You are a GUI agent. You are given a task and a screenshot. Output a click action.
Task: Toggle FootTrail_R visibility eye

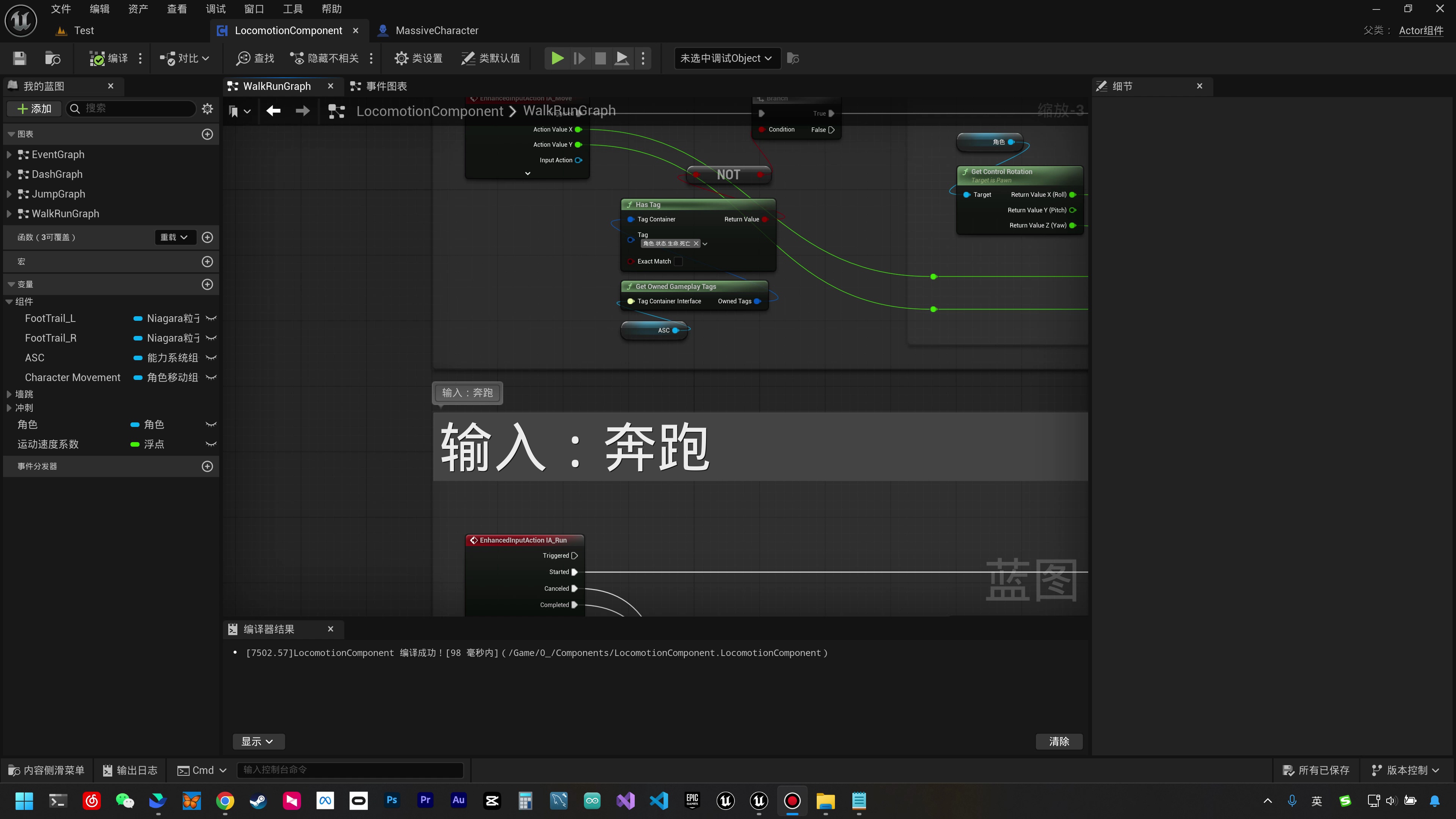212,338
